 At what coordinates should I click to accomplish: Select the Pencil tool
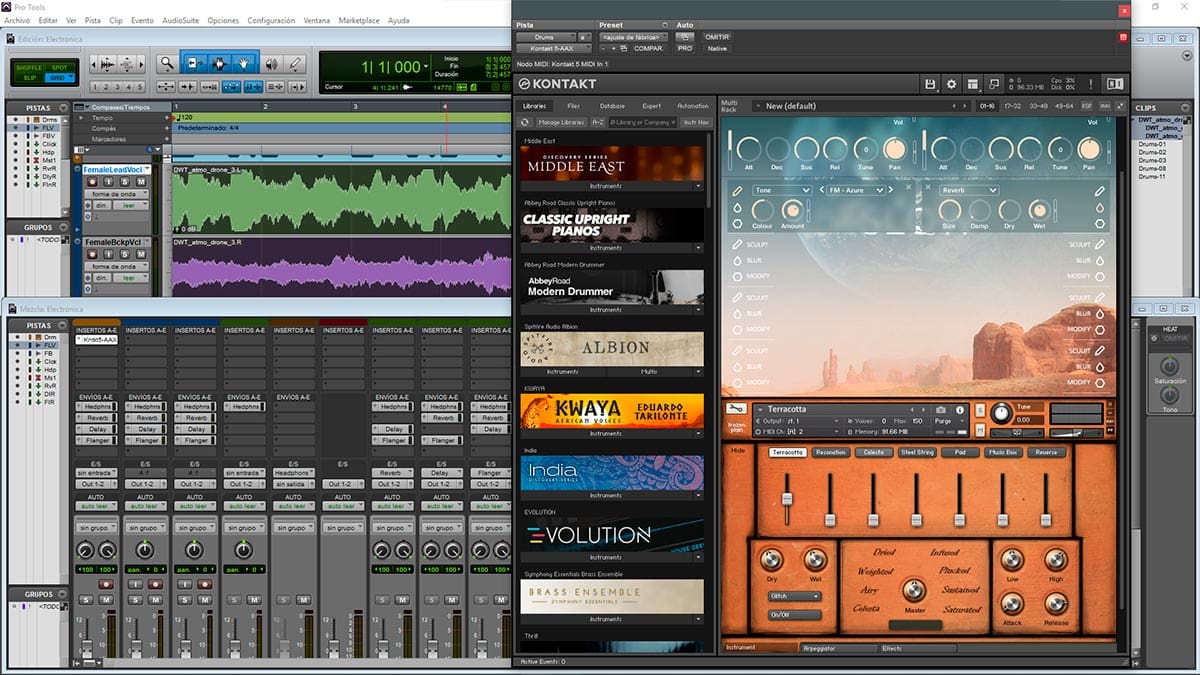(295, 63)
